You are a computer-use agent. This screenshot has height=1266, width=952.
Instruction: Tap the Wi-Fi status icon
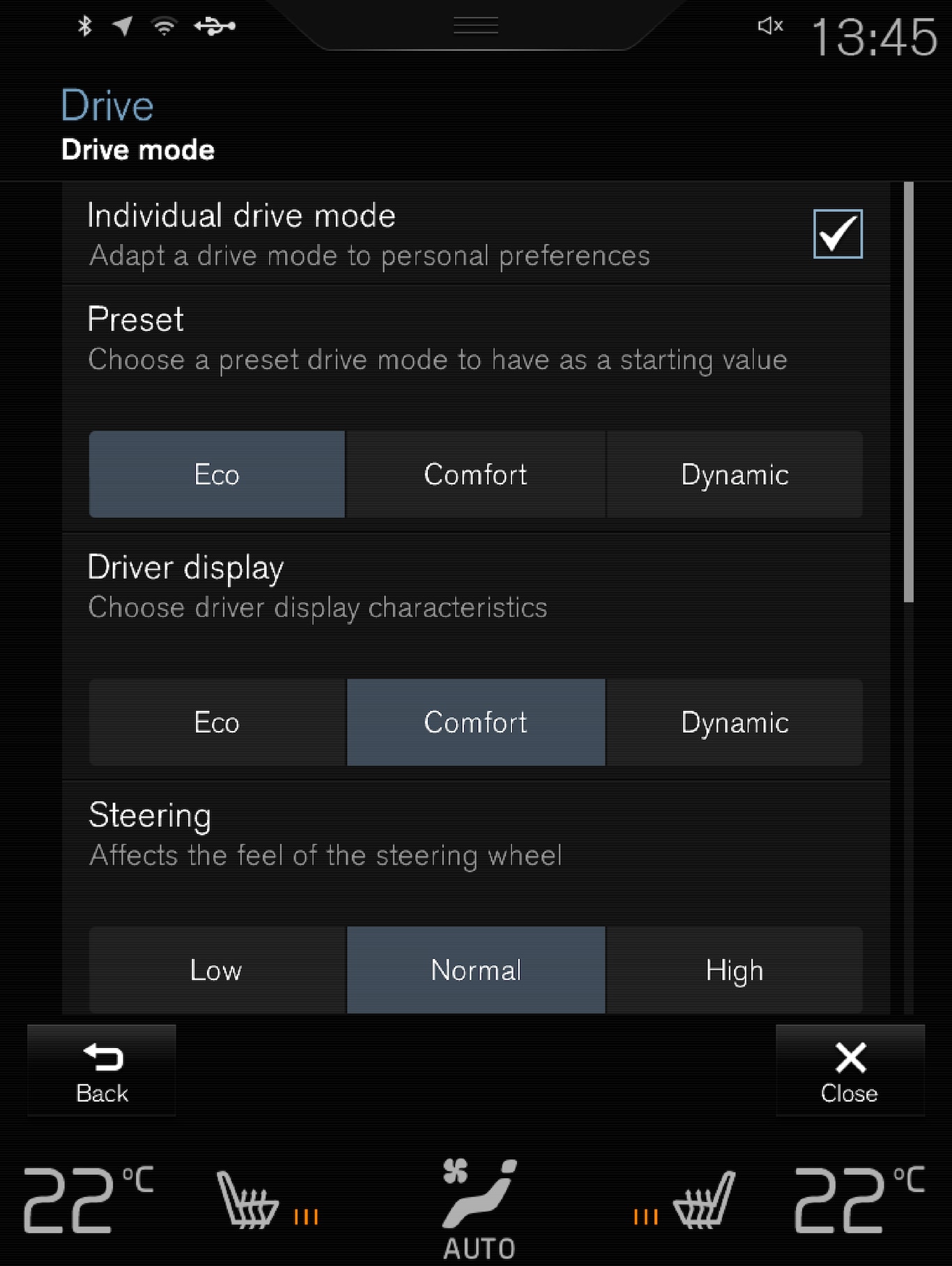(164, 26)
